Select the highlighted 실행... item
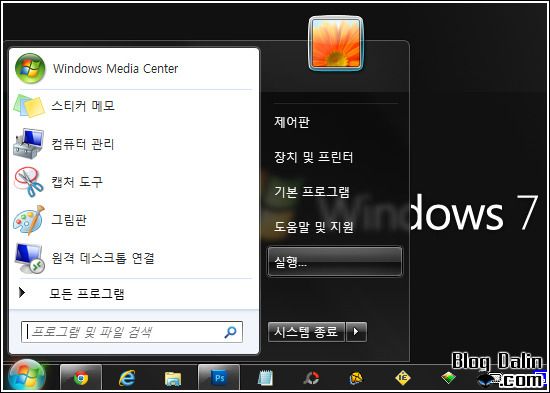This screenshot has width=550, height=393. [x=335, y=262]
